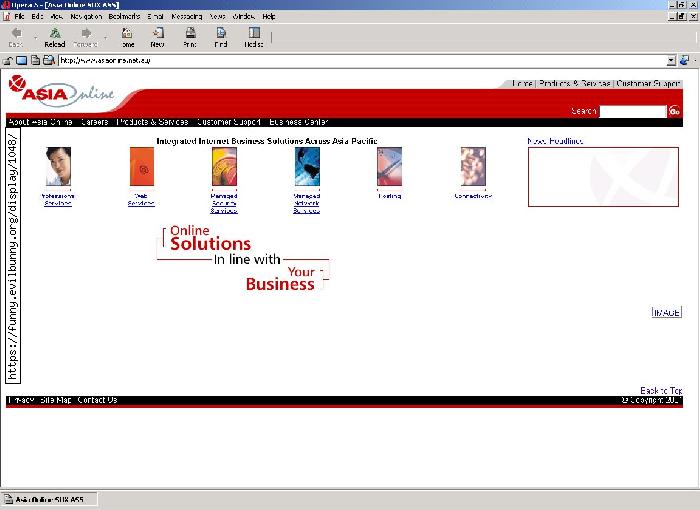Click the IMAGE placeholder link
Viewport: 700px width, 510px height.
pos(667,313)
